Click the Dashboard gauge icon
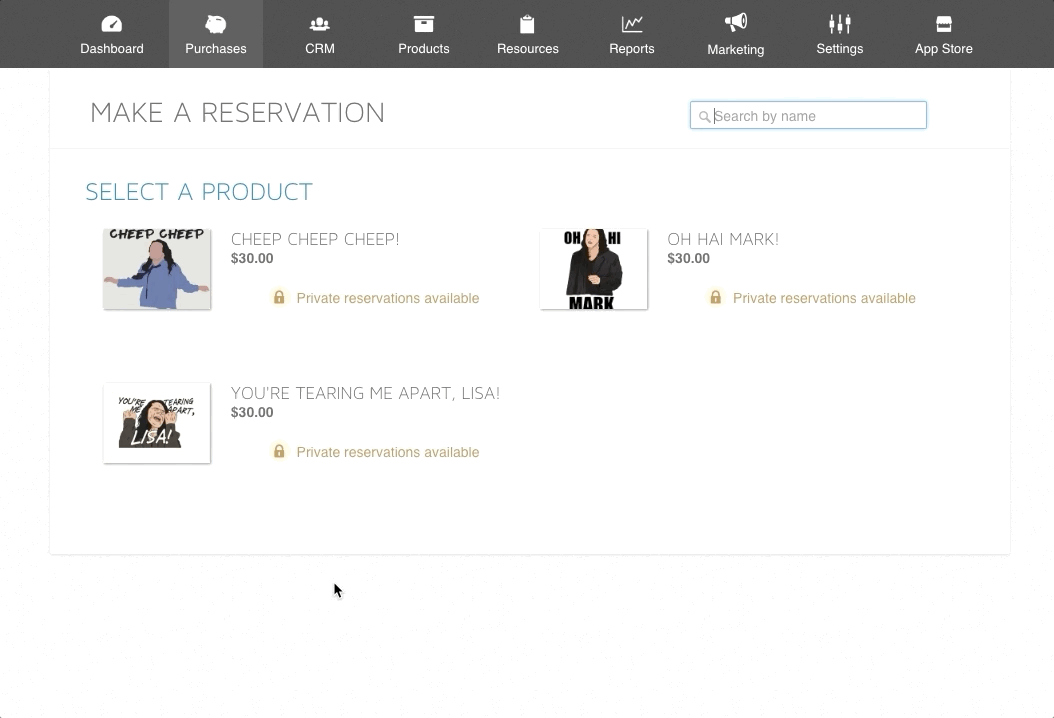Screen dimensions: 1054x718 click(x=112, y=24)
